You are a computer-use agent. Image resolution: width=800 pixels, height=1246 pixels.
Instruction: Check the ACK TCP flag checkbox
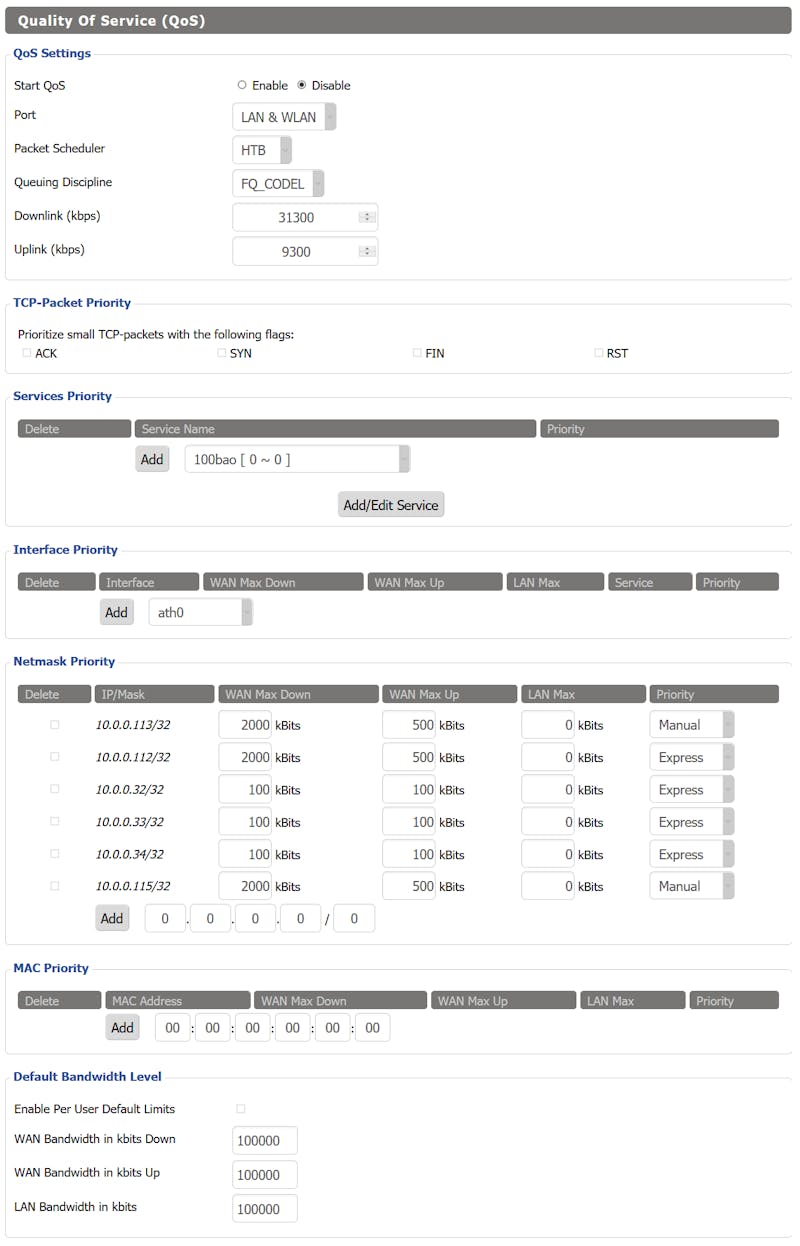point(27,353)
